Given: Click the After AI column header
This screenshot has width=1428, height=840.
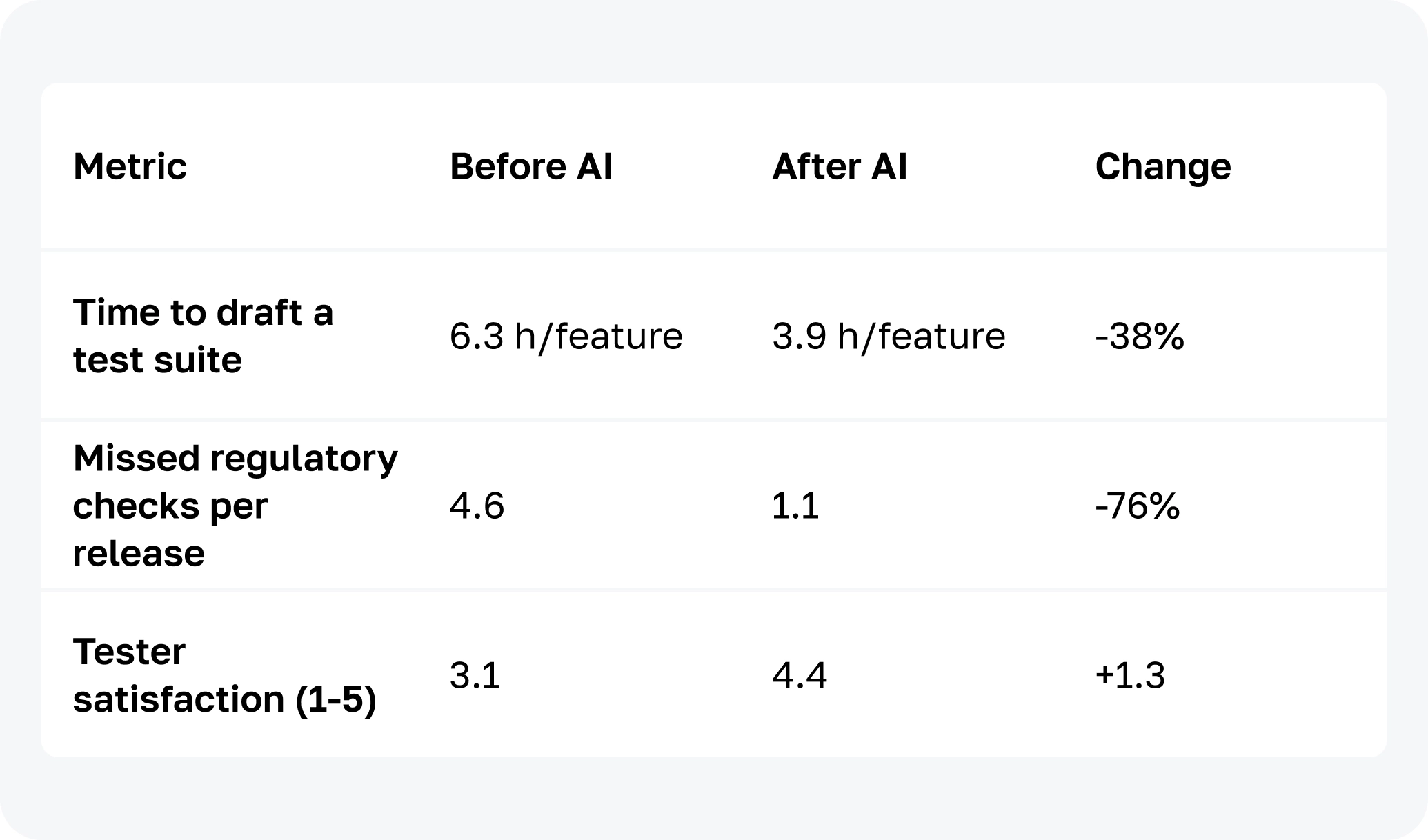Looking at the screenshot, I should [x=839, y=167].
